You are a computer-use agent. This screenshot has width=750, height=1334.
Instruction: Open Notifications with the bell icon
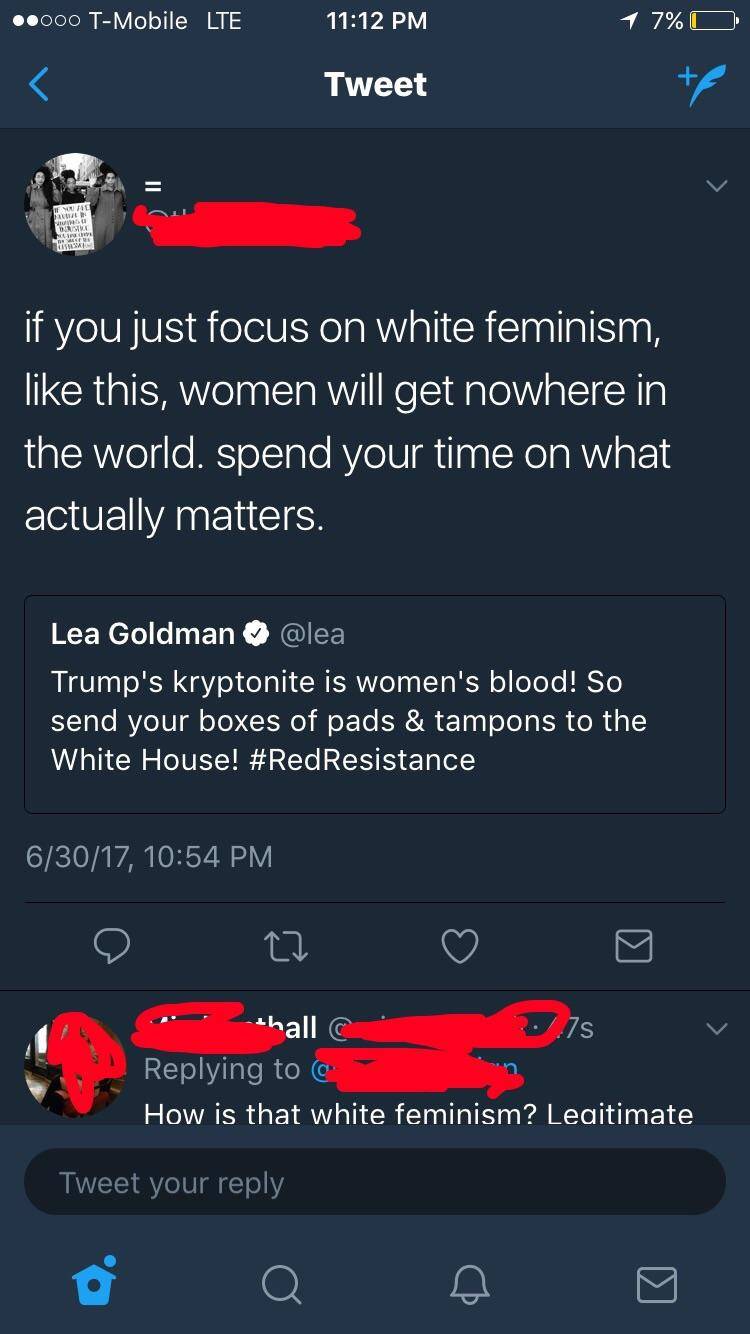(469, 1286)
